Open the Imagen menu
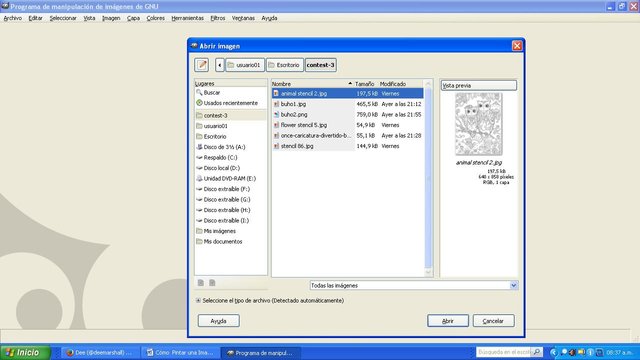The height and width of the screenshot is (360, 640). [111, 18]
